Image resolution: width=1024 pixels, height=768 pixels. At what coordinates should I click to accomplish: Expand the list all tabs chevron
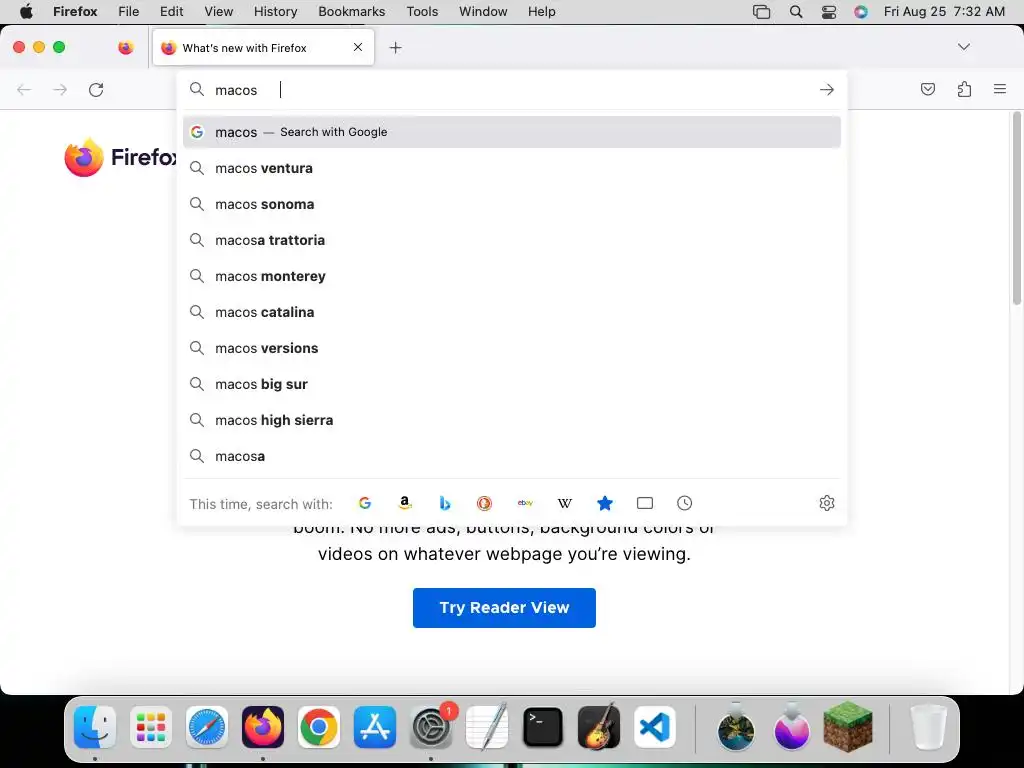tap(964, 47)
